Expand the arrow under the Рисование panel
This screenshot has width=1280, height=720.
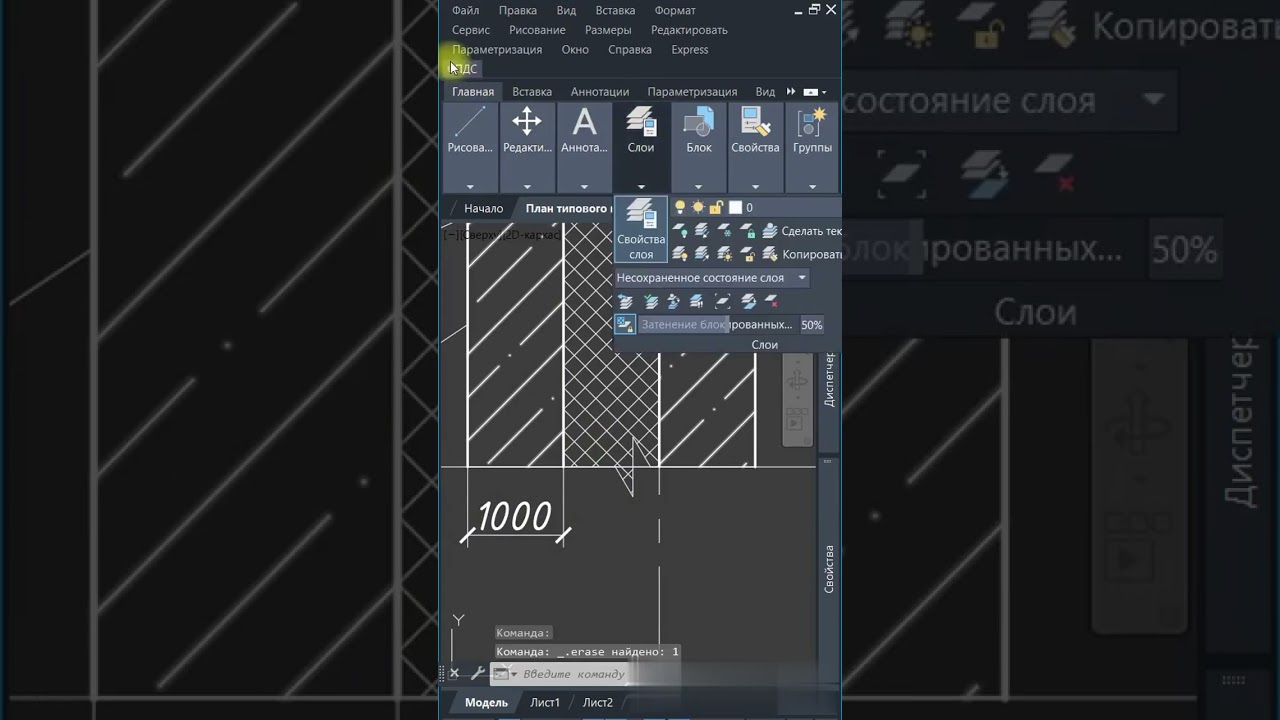coord(470,186)
